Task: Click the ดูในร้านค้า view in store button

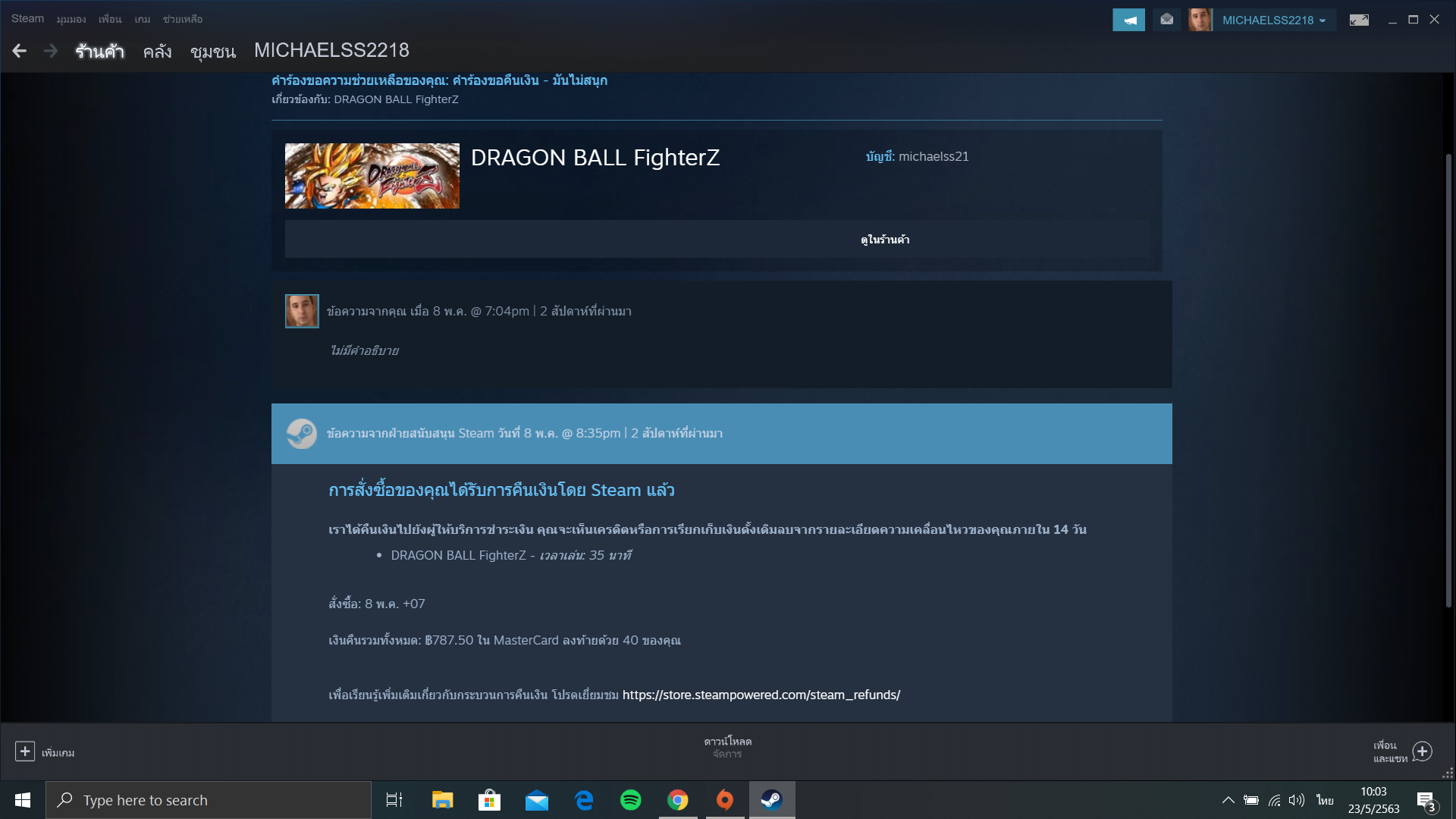Action: coord(884,240)
